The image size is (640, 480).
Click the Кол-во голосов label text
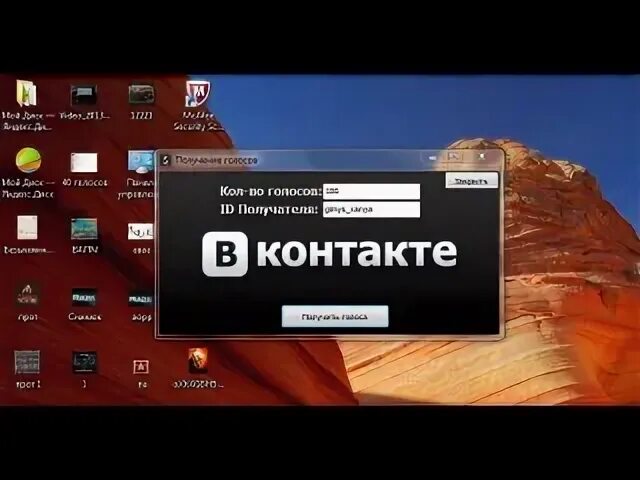tap(271, 191)
